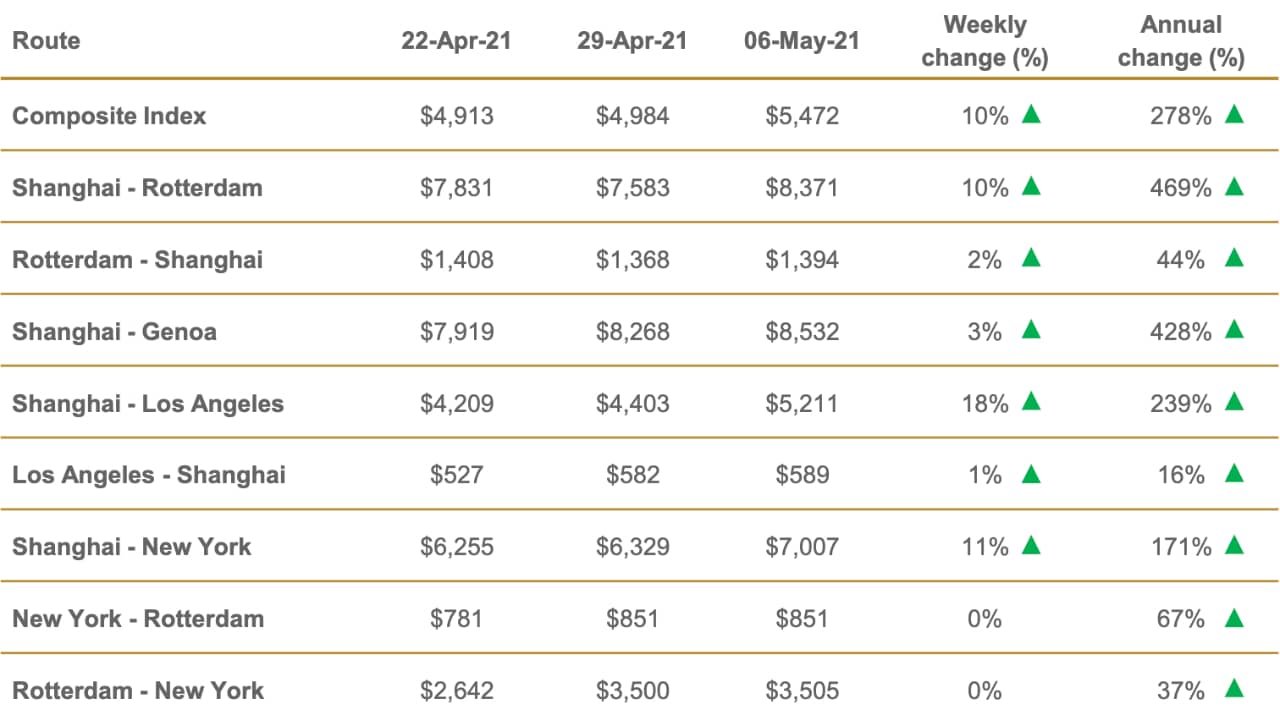This screenshot has height=720, width=1280.
Task: Click the 22-Apr-21 column header
Action: [456, 41]
